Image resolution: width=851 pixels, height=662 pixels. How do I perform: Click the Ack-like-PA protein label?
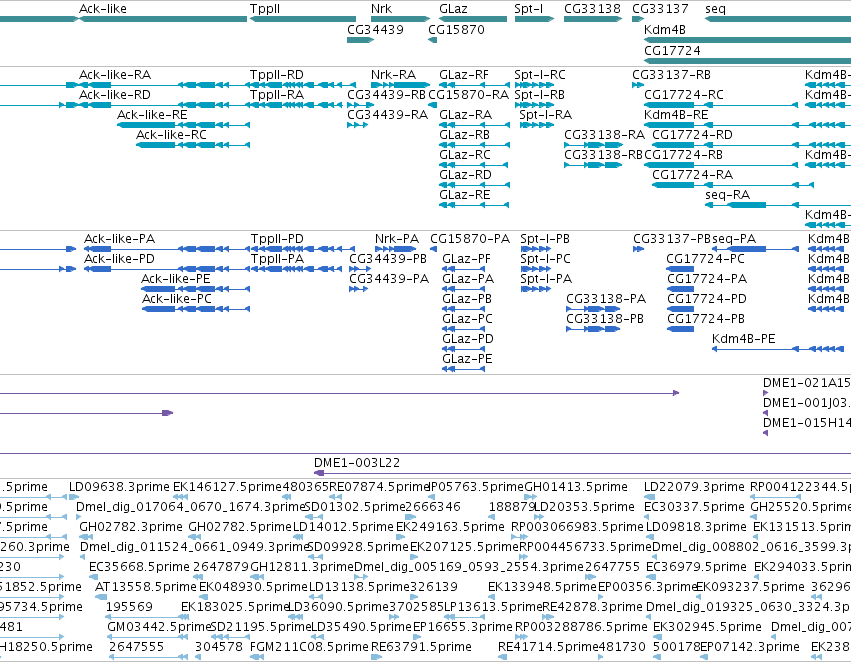coord(119,239)
